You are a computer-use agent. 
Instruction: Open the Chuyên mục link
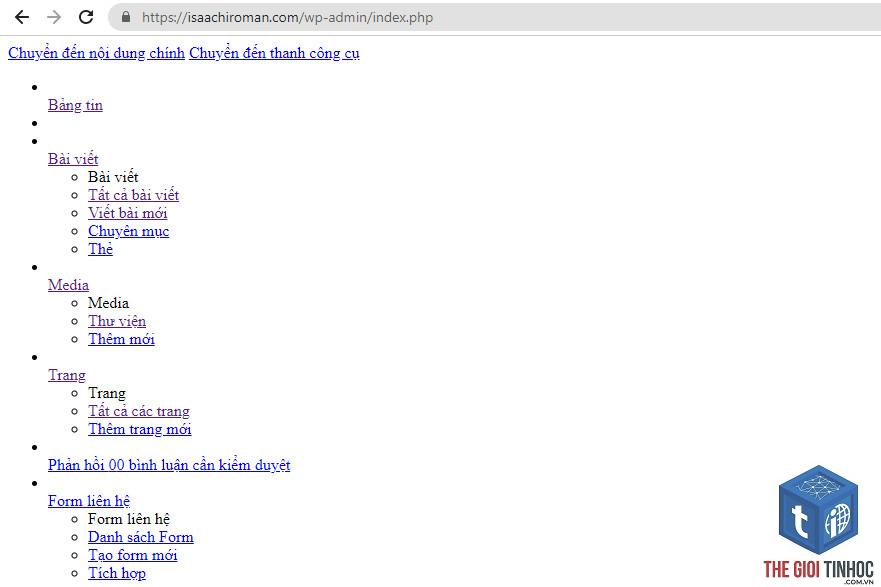[129, 231]
